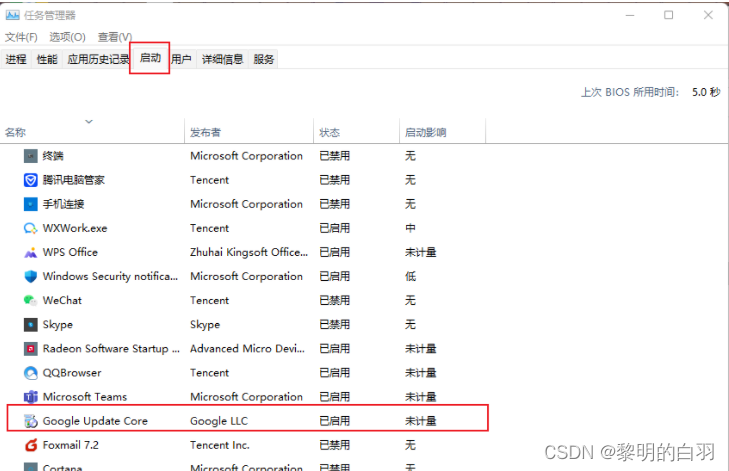The width and height of the screenshot is (729, 471).
Task: Select the WXWork.exe entry name
Action: [x=75, y=228]
